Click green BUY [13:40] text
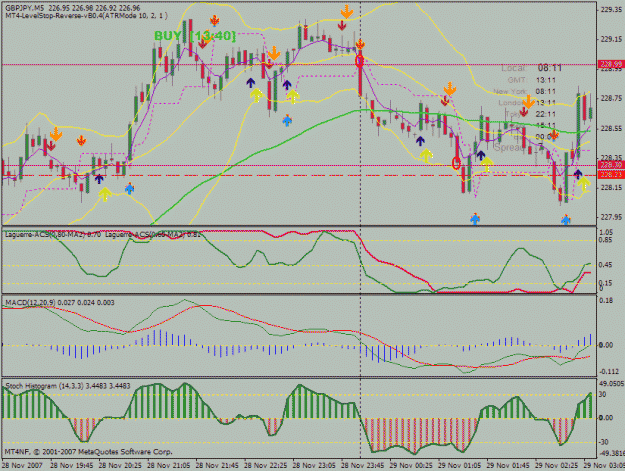Image resolution: width=625 pixels, height=471 pixels. coord(195,36)
